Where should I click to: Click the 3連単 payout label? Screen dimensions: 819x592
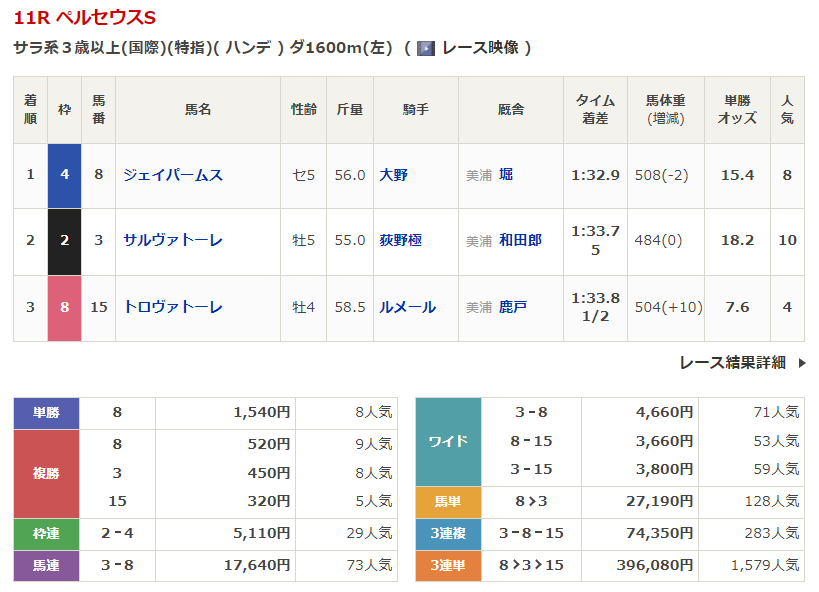click(448, 565)
